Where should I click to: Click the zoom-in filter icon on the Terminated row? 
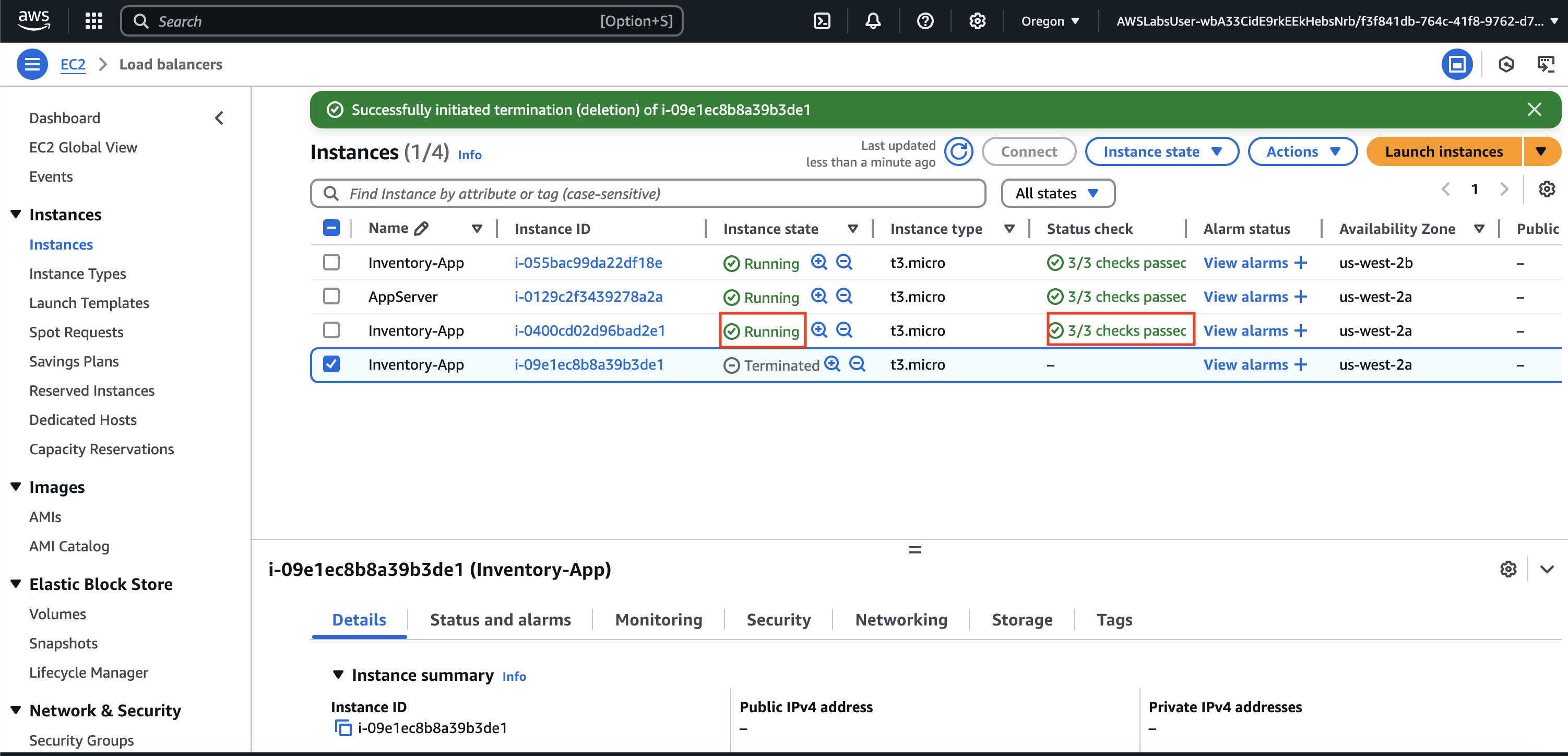click(x=832, y=364)
